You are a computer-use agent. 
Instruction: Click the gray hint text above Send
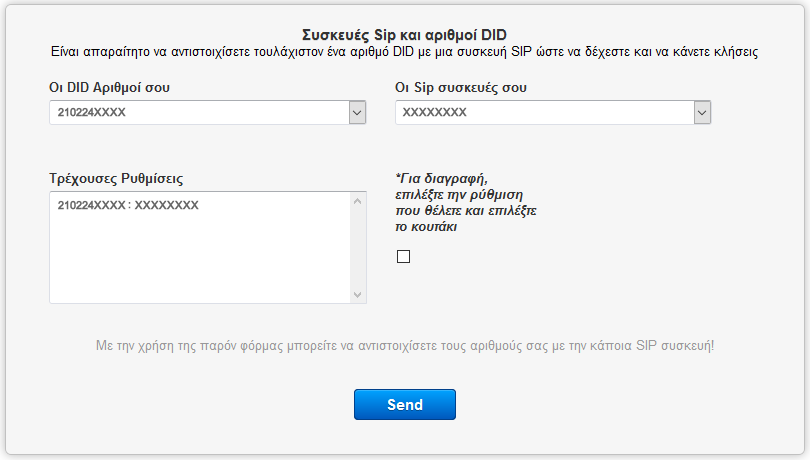tap(404, 346)
